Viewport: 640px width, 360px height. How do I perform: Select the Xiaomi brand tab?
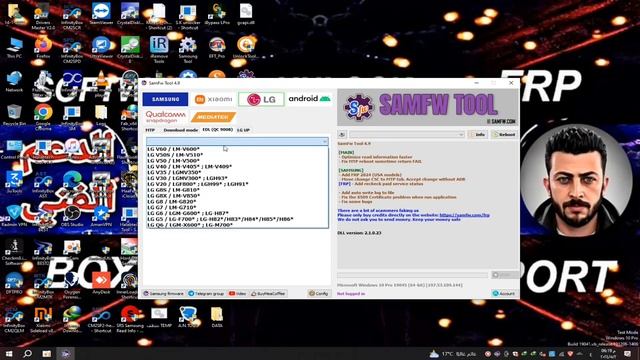[213, 99]
